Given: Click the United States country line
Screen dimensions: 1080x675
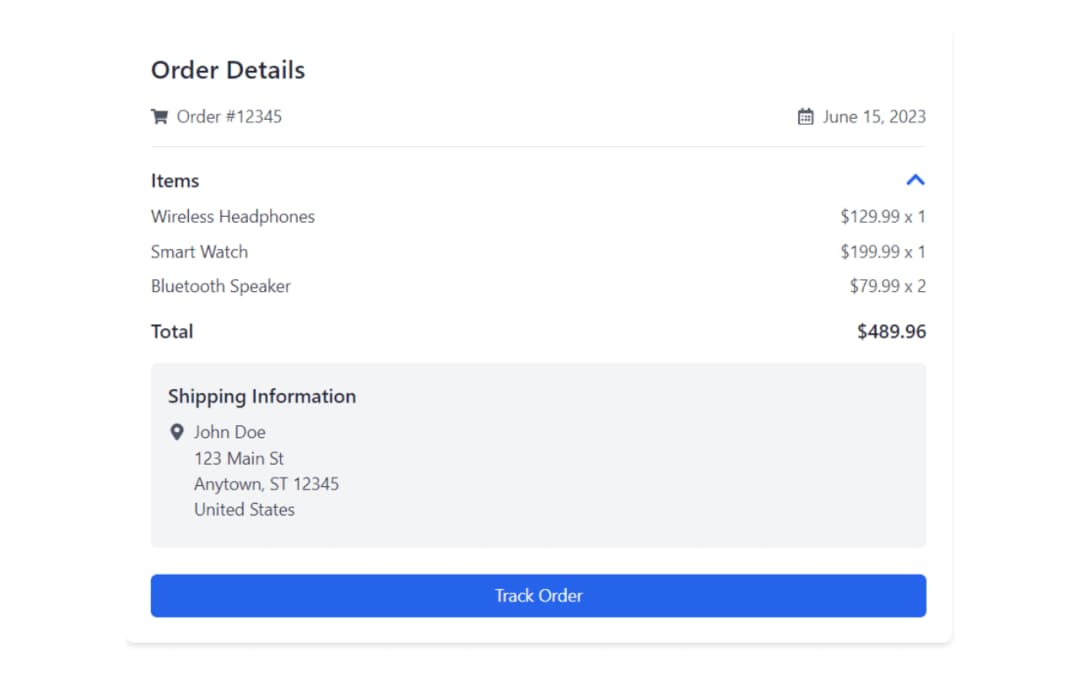Looking at the screenshot, I should pos(244,510).
